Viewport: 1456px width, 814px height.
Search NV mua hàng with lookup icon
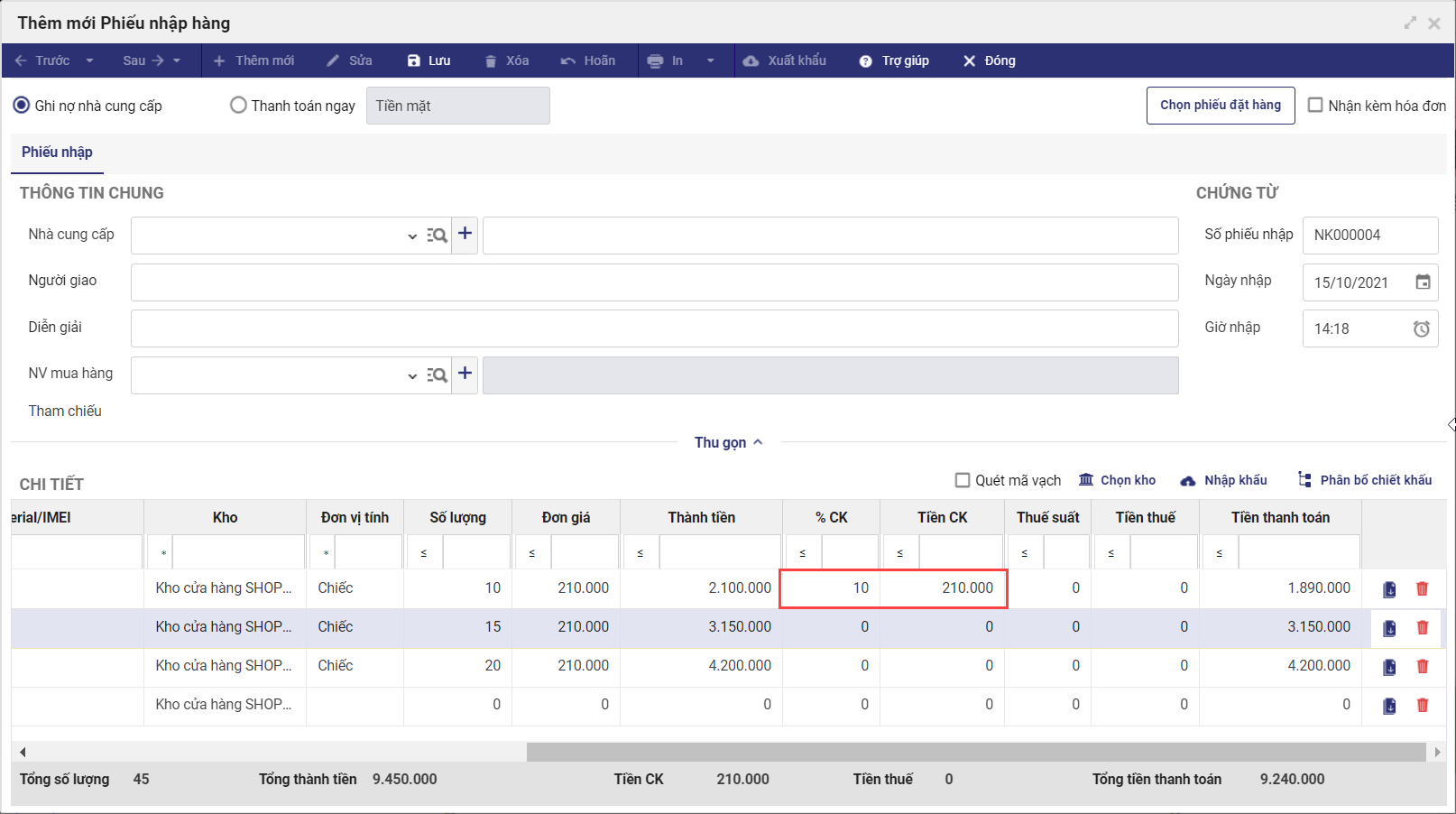pyautogui.click(x=438, y=375)
